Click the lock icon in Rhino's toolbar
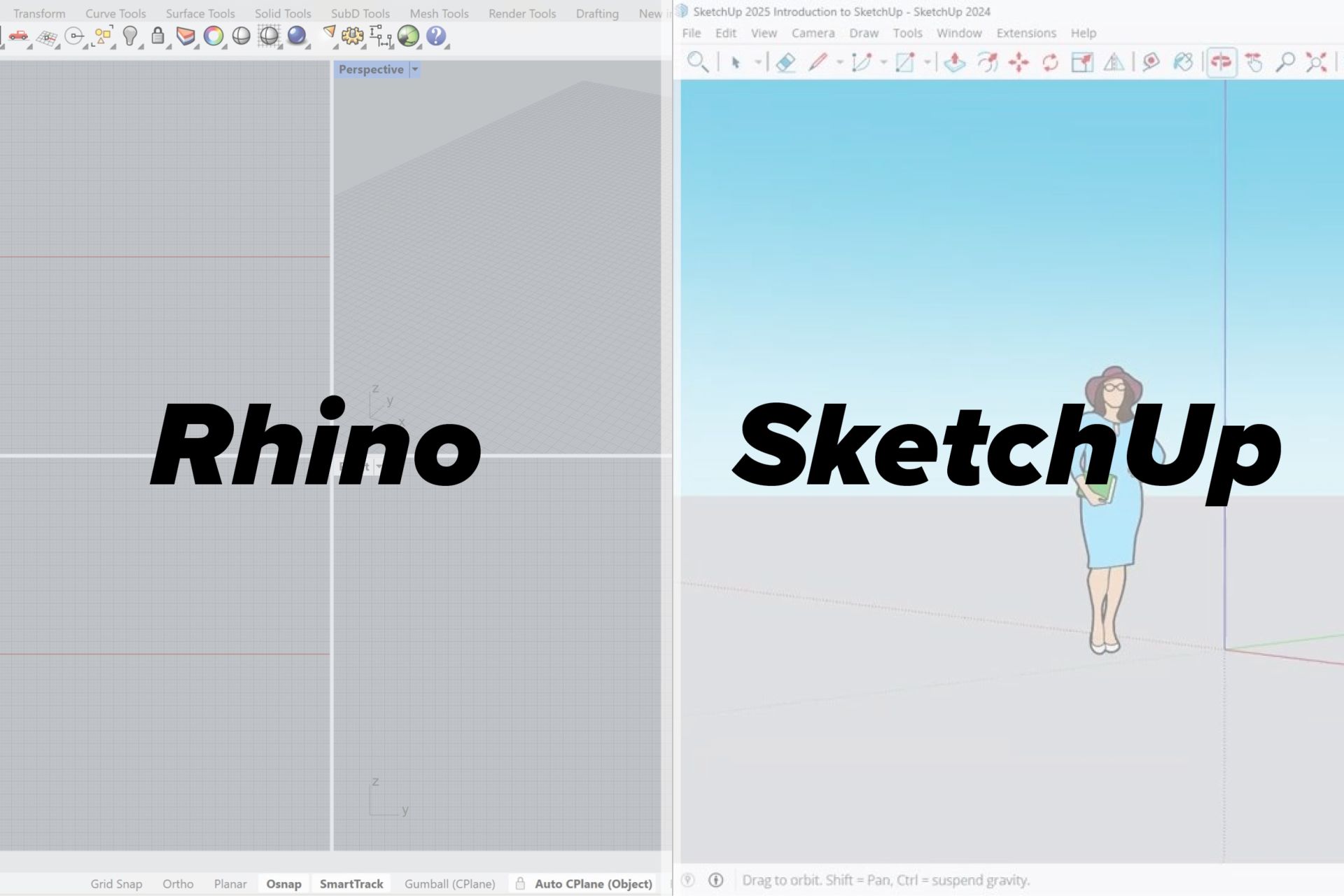 (157, 37)
